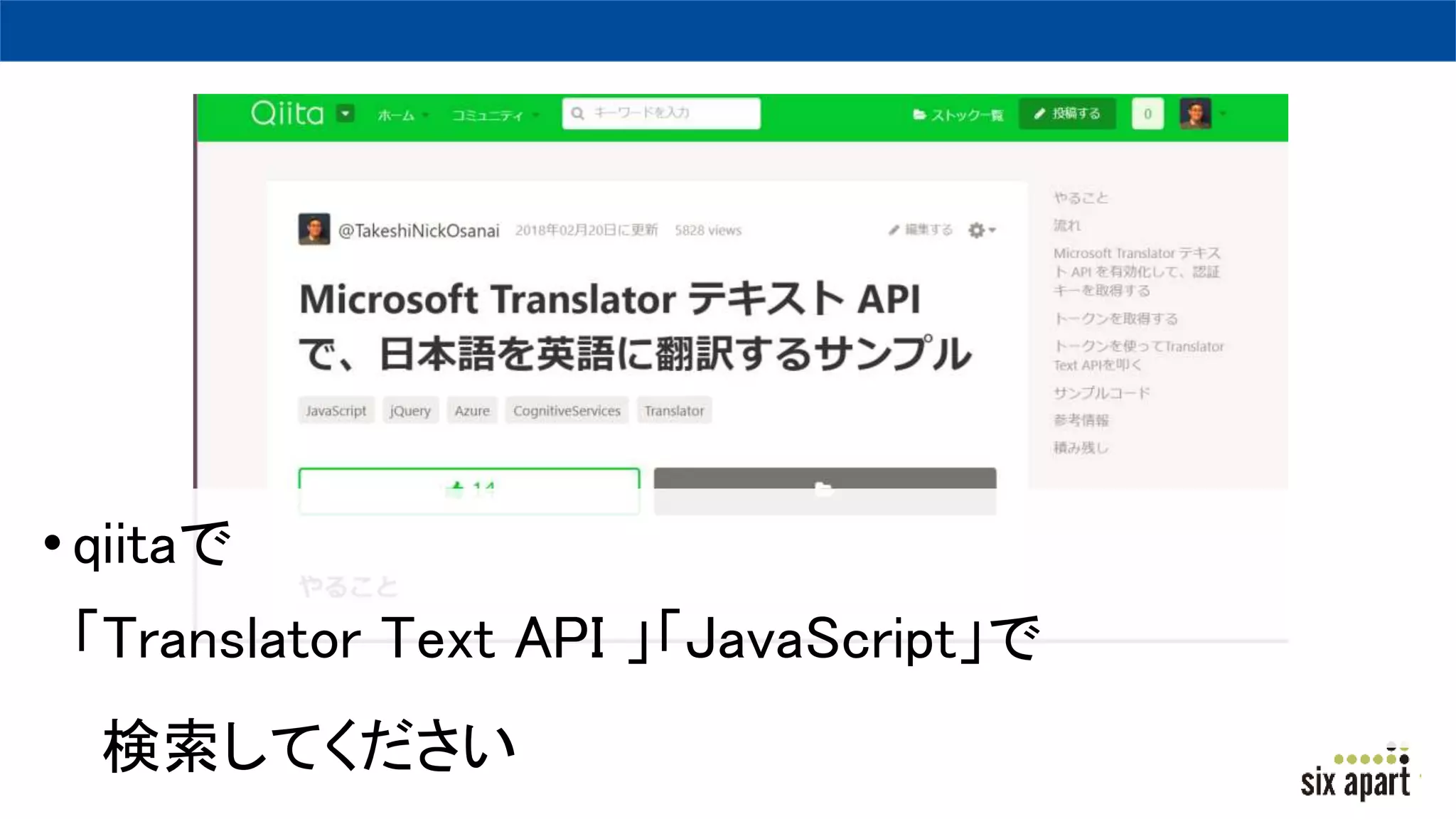Select the jQuery tag
1456x819 pixels.
pos(410,410)
